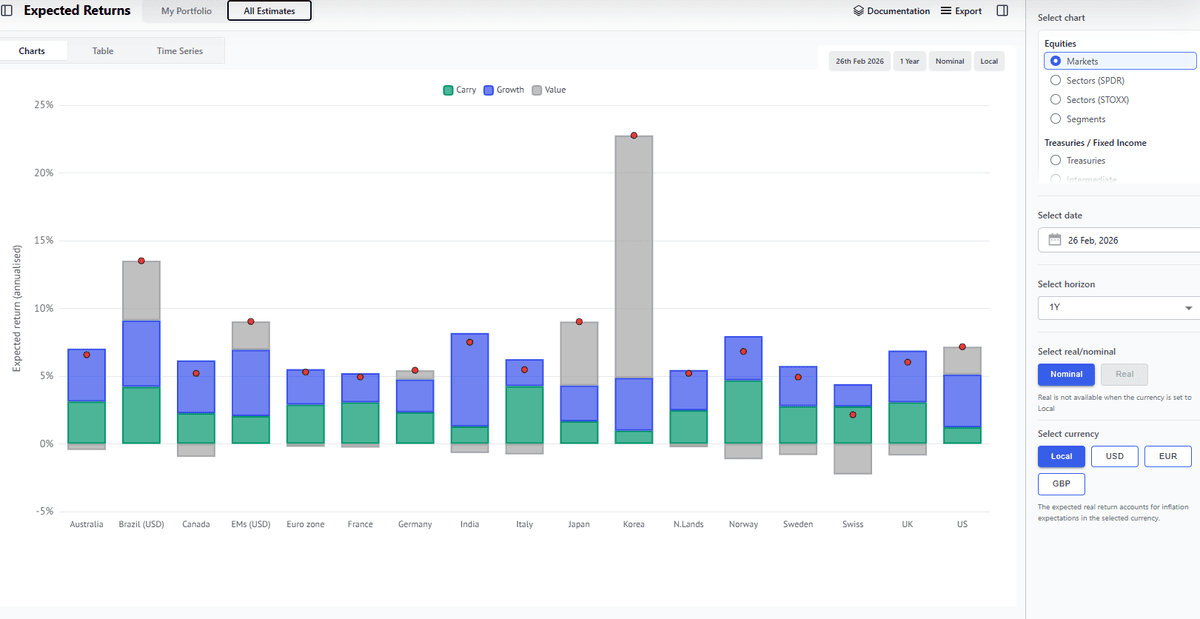Click the green Carry legend marker
Image resolution: width=1200 pixels, height=619 pixels.
449,89
